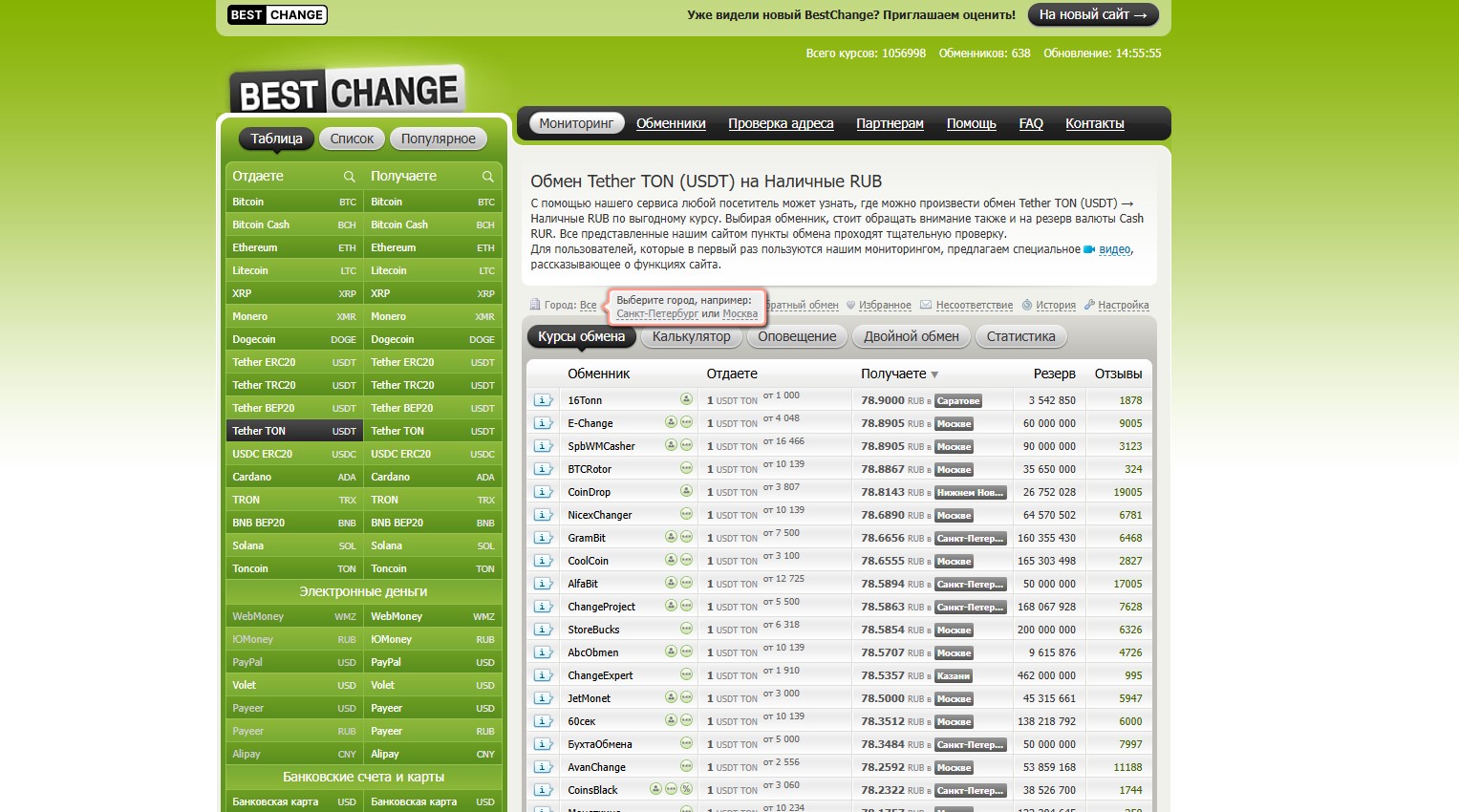Open info icon for GramBit row
1459x812 pixels.
coord(544,538)
